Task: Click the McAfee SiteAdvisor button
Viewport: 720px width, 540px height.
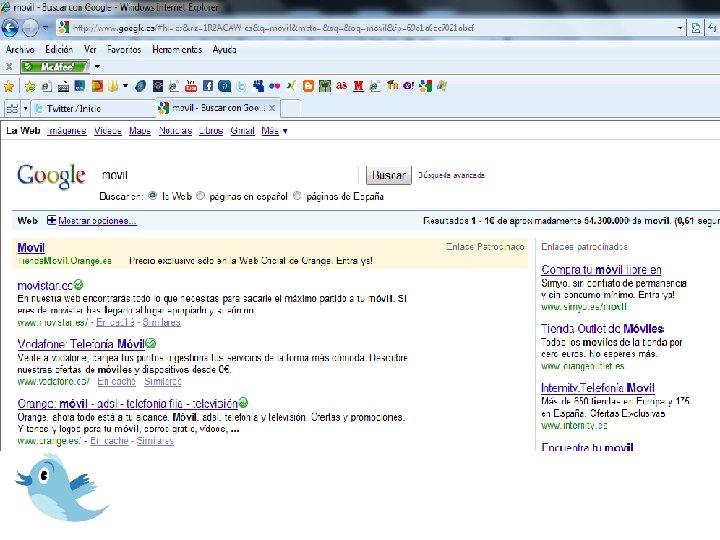Action: [x=55, y=67]
